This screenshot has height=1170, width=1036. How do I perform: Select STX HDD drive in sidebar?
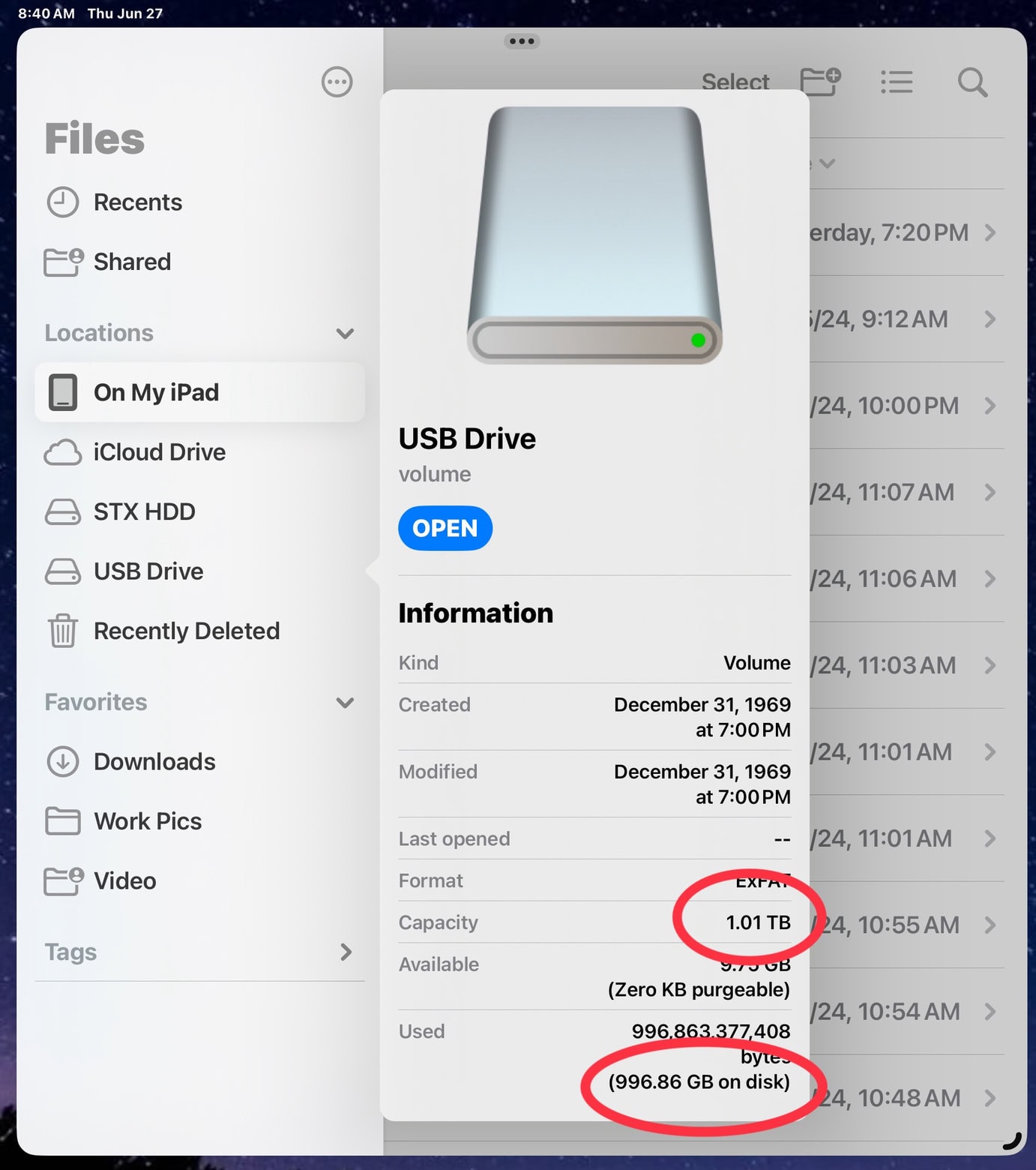click(144, 511)
